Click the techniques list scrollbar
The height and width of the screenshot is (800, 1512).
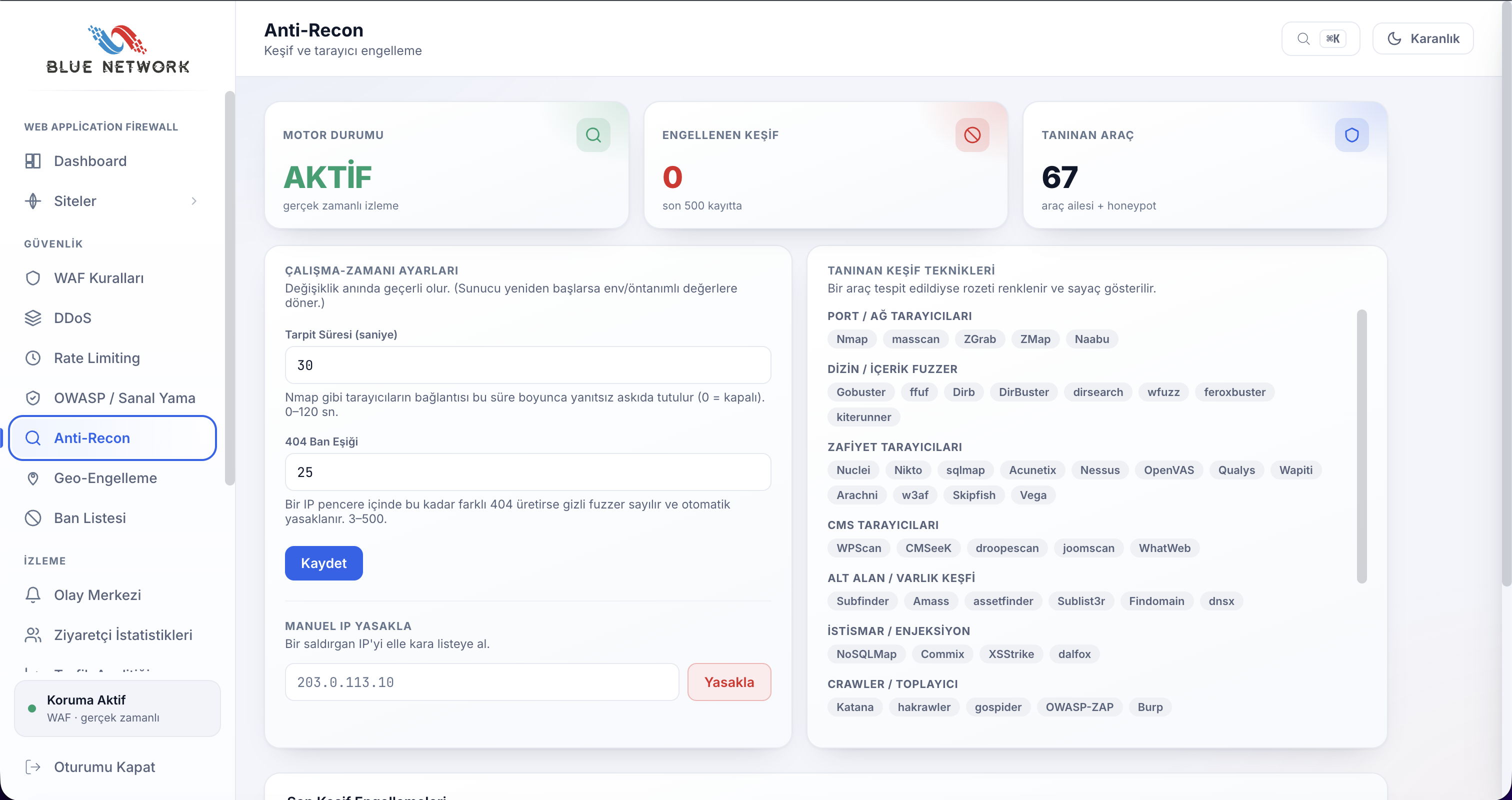[1361, 446]
